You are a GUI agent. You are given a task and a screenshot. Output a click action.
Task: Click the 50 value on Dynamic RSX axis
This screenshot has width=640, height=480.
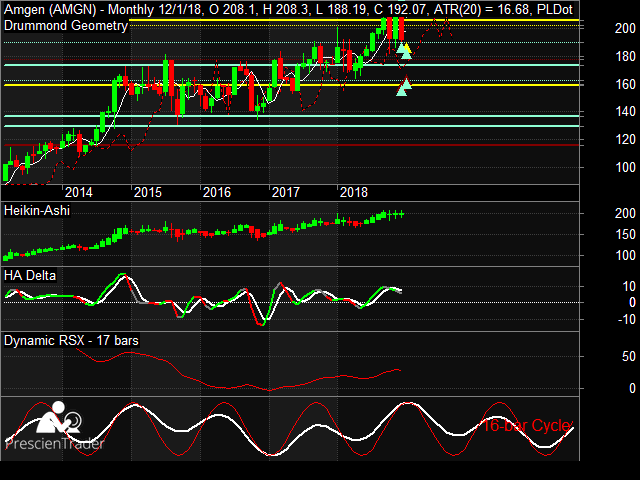point(629,356)
